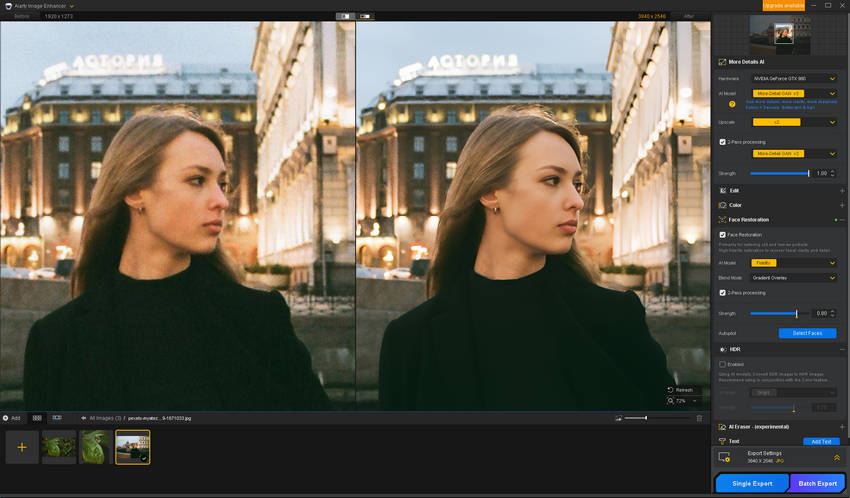Click the Text section icon

coord(722,441)
